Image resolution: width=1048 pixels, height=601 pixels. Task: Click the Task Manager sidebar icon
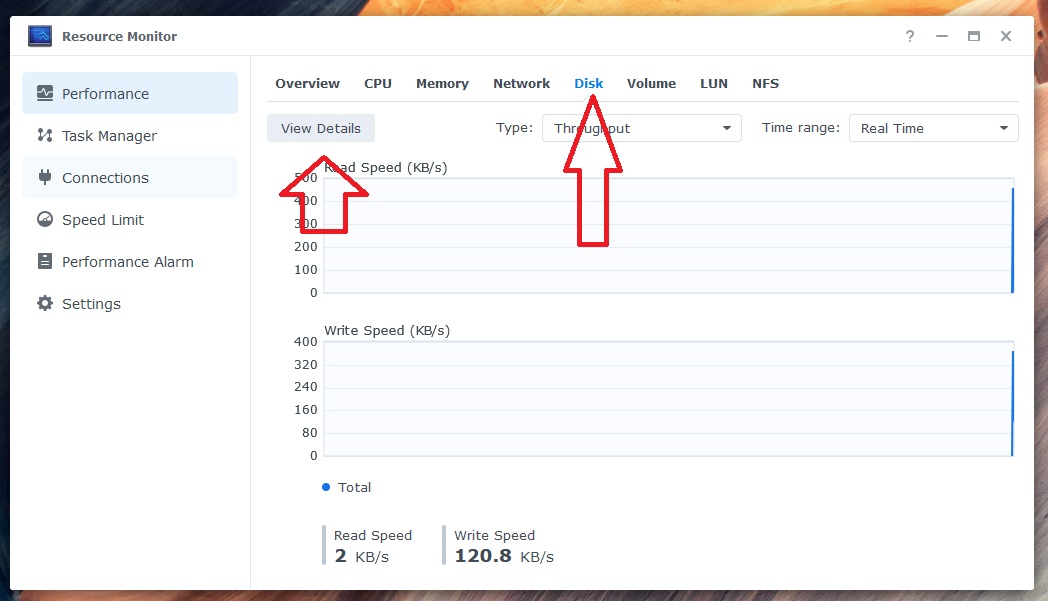click(x=44, y=135)
